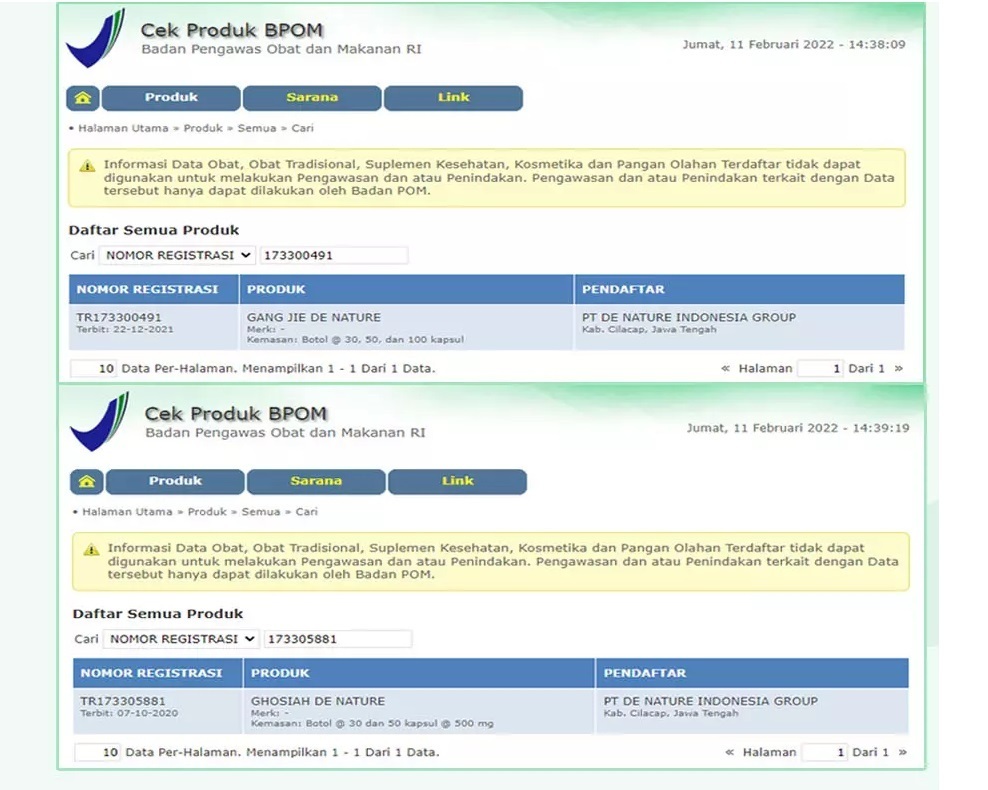Click registration number TR173305881
This screenshot has width=988, height=790.
(x=123, y=701)
